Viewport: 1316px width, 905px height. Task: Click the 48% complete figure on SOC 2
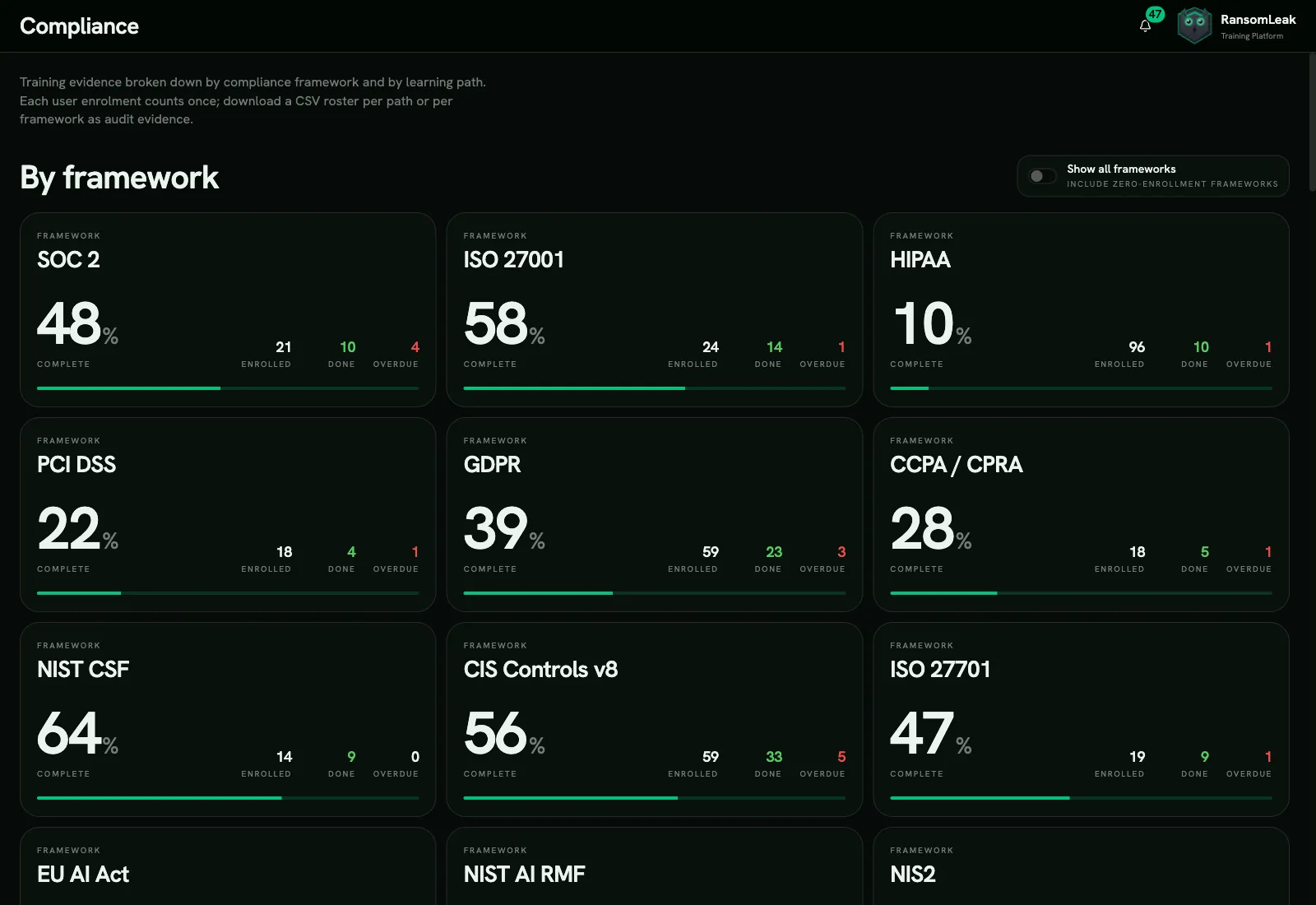click(x=77, y=323)
